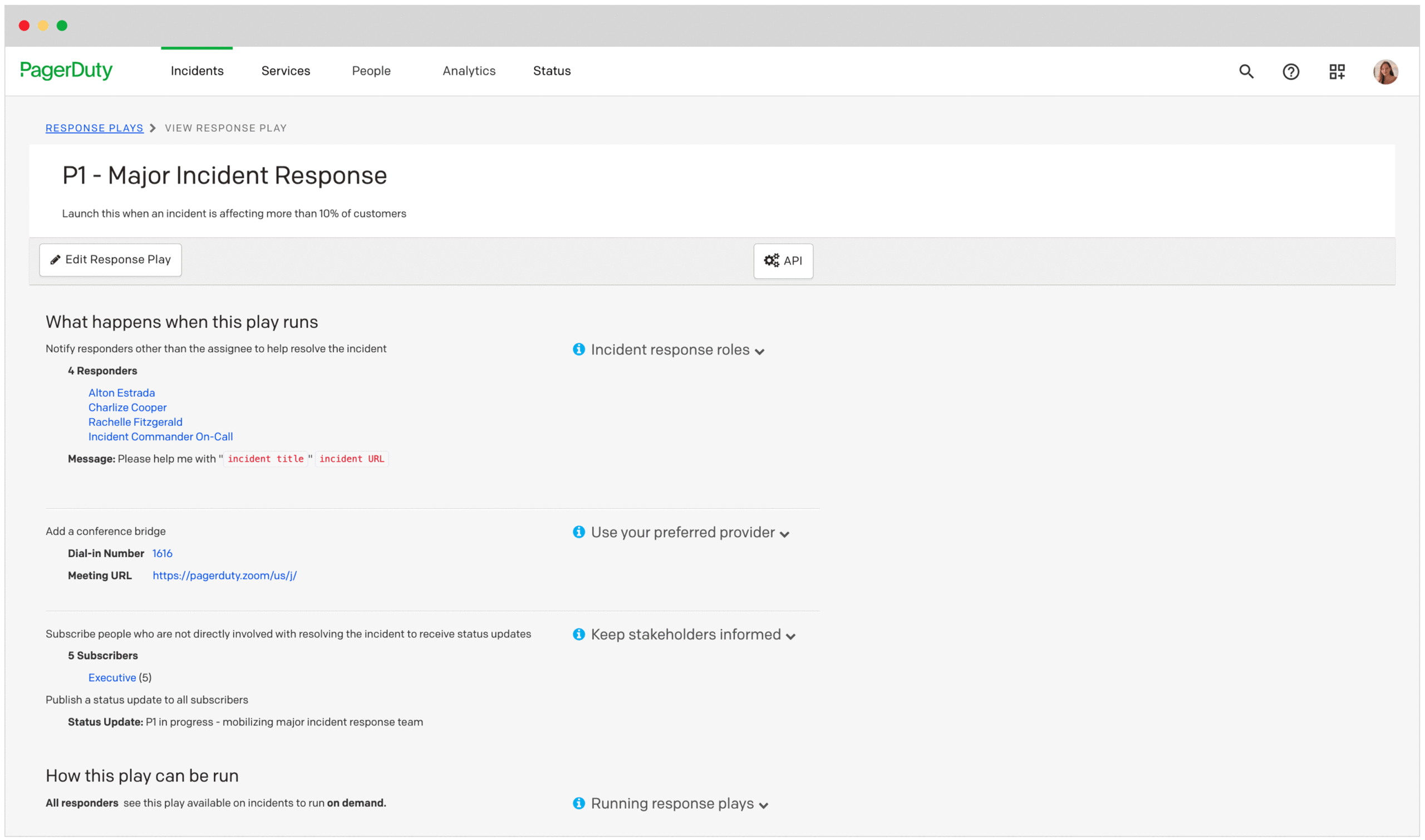Click the play description about 10% of customers
This screenshot has width=1425, height=840.
coord(234,214)
